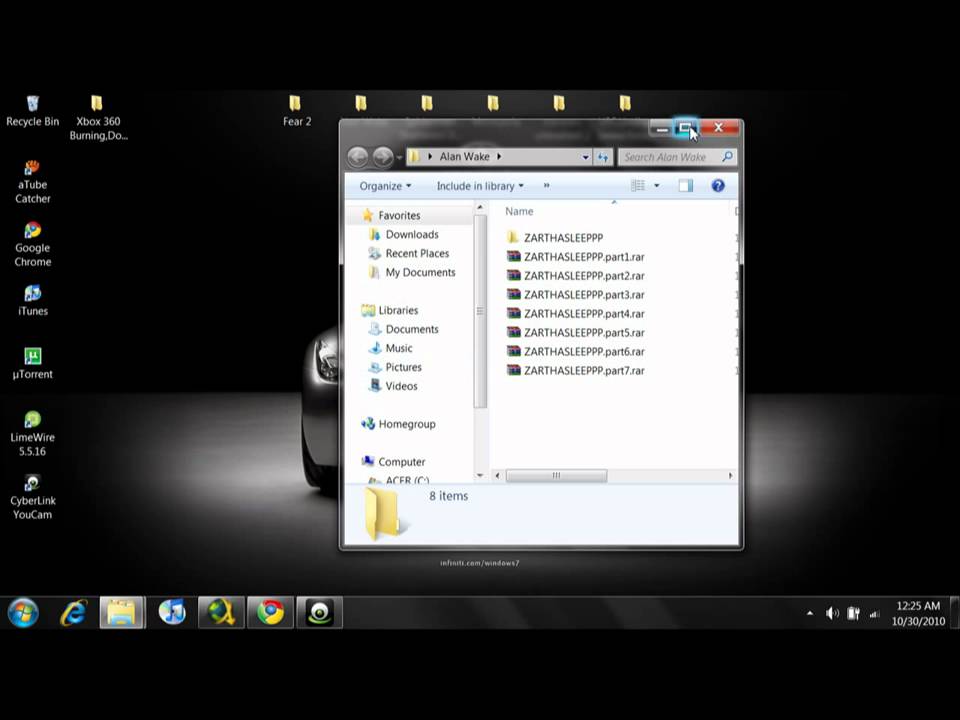
Task: Open LimeWire 5.5.16 desktop shortcut
Action: tap(32, 434)
